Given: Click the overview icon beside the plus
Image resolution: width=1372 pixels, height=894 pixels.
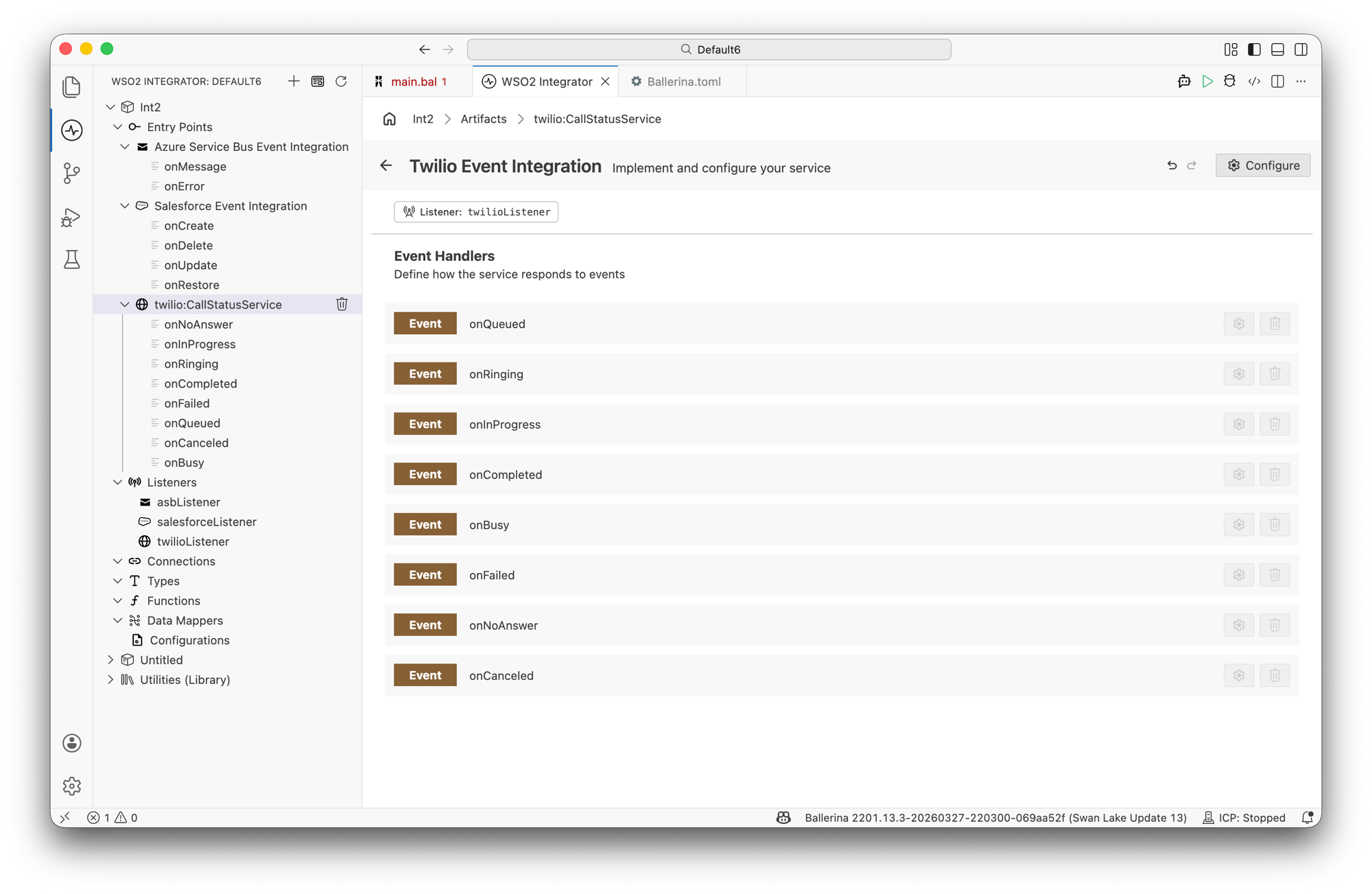Looking at the screenshot, I should (x=318, y=81).
